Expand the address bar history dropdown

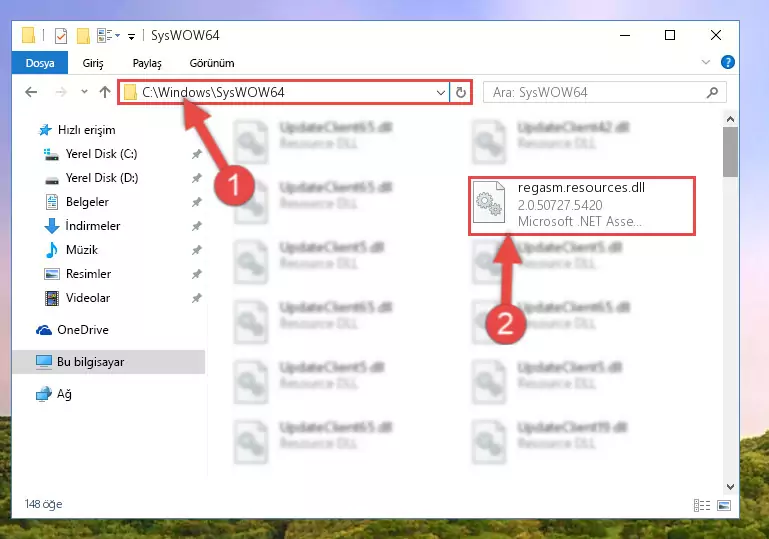(440, 92)
